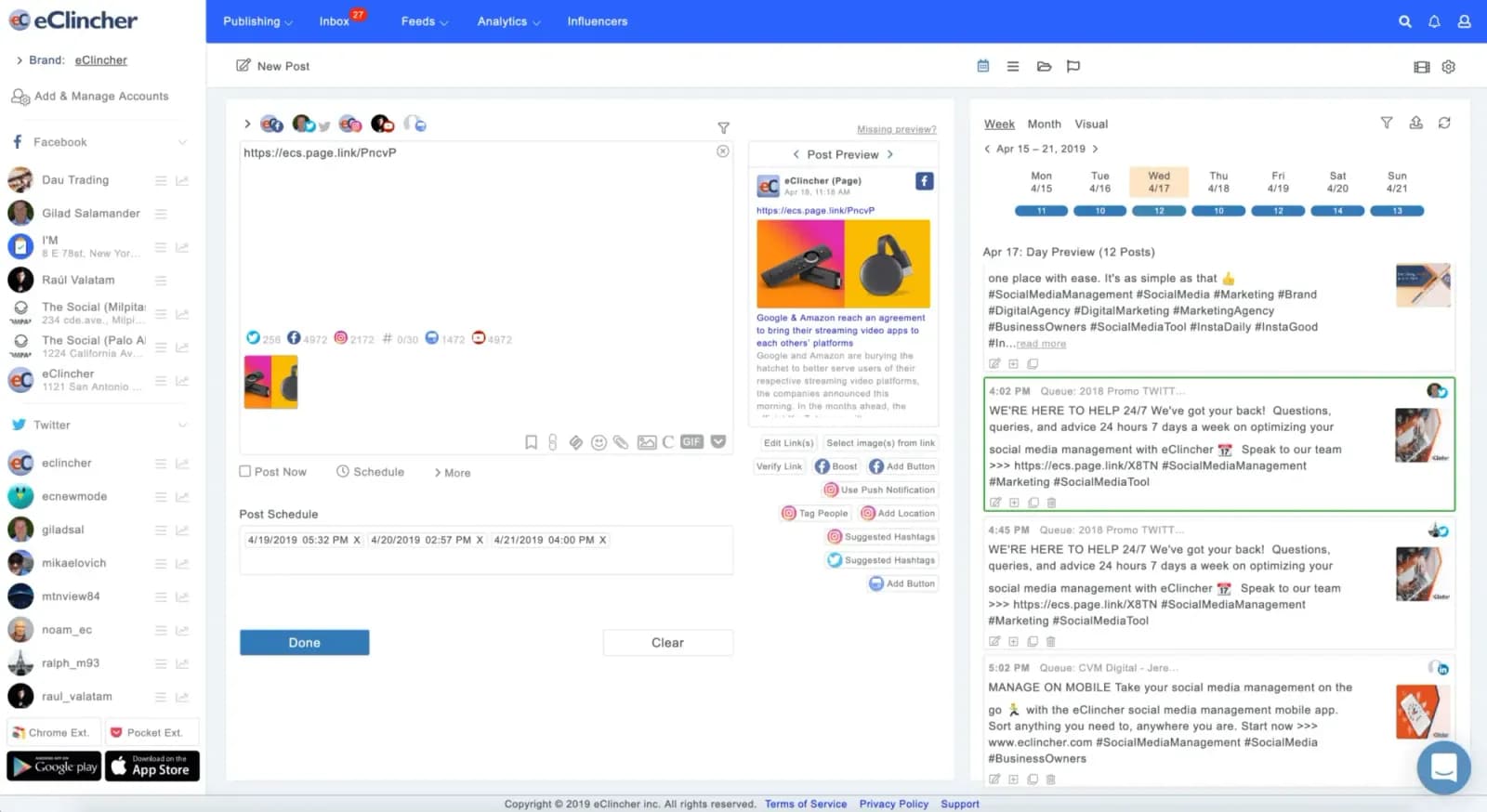Image resolution: width=1487 pixels, height=812 pixels.
Task: Click the attached image thumbnail
Action: 270,382
